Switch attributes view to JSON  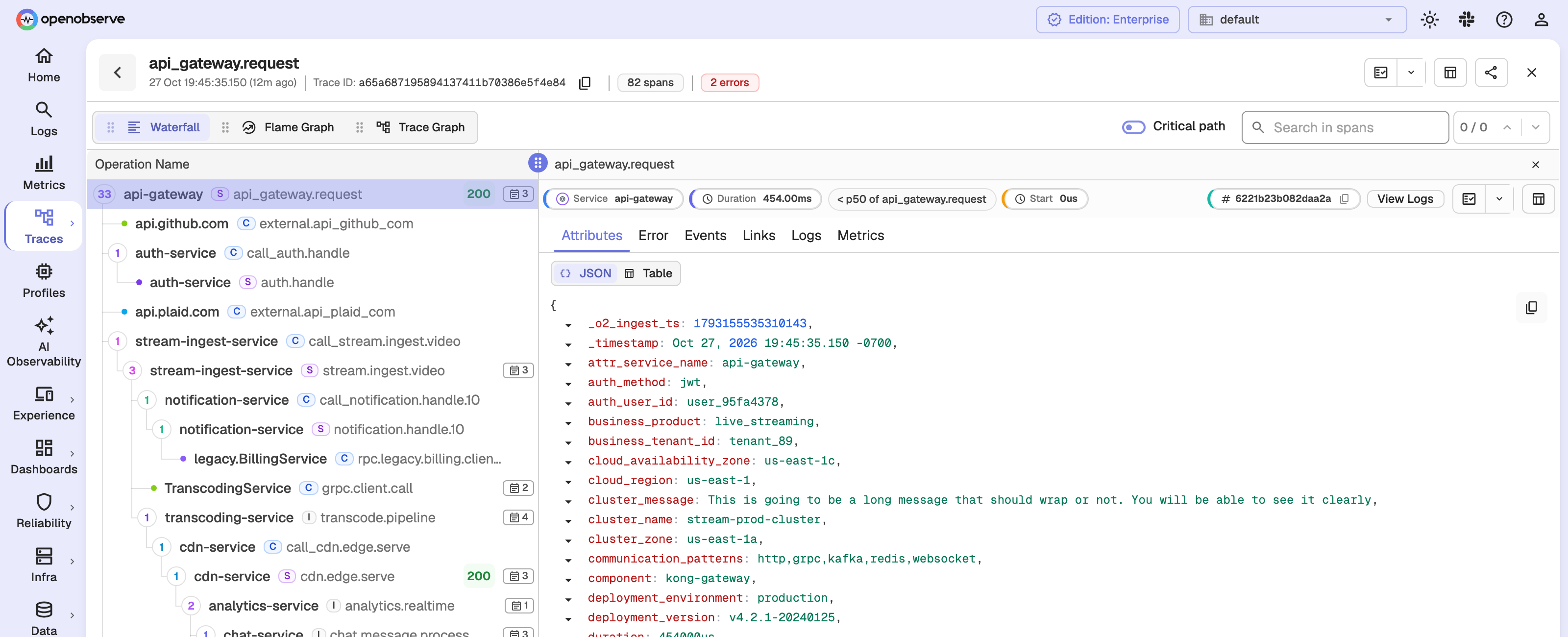586,273
